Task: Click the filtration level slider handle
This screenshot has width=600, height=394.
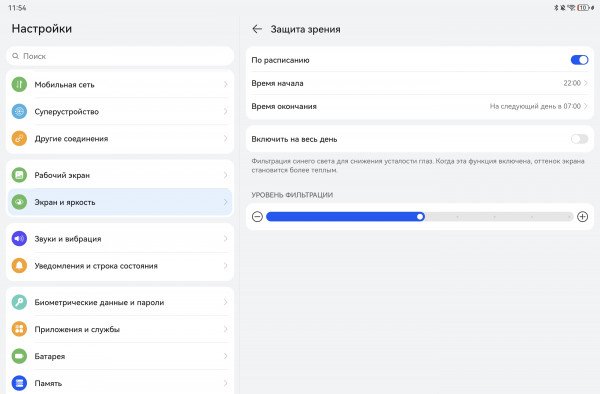Action: coord(420,217)
